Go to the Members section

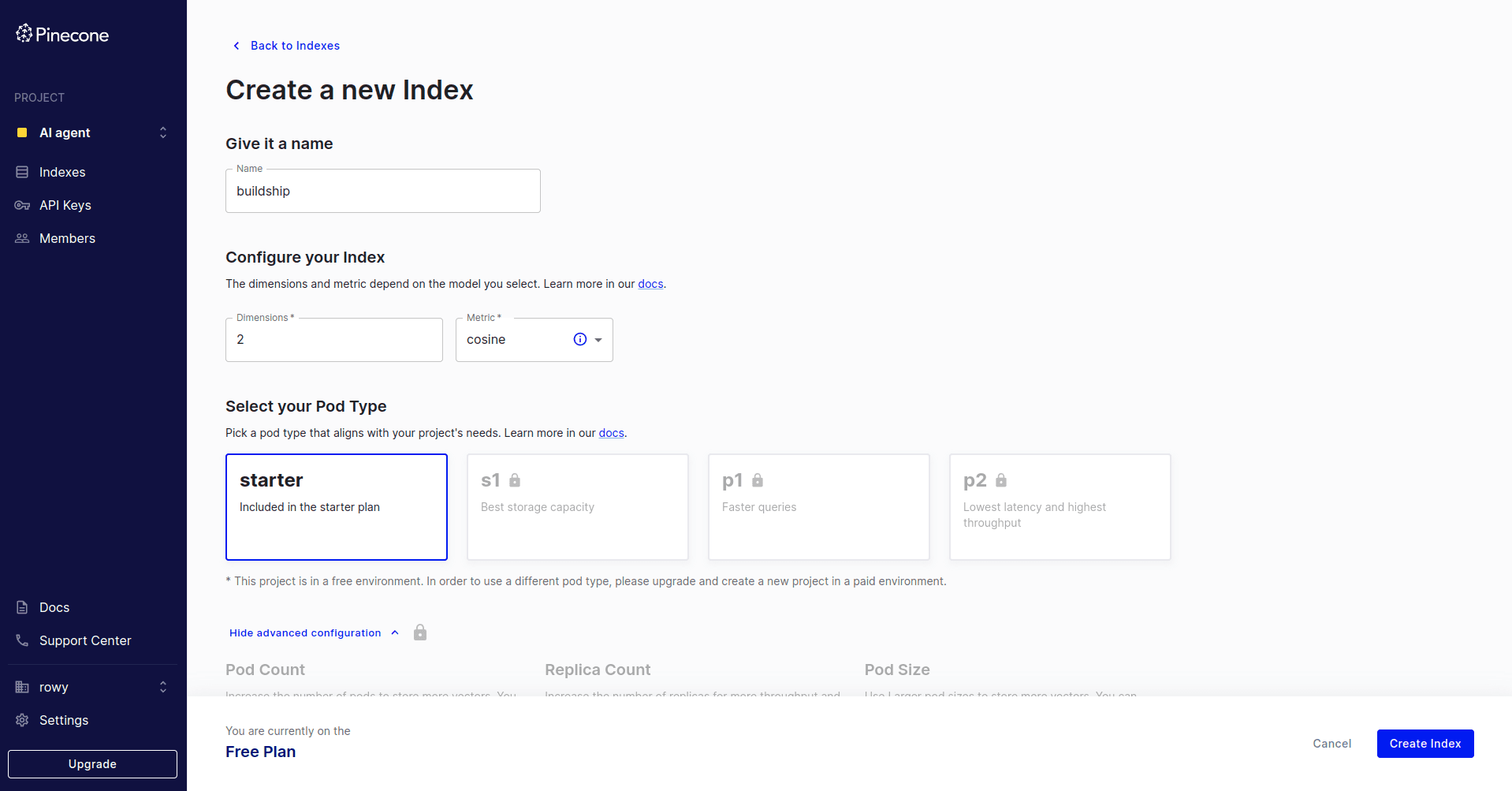point(67,238)
